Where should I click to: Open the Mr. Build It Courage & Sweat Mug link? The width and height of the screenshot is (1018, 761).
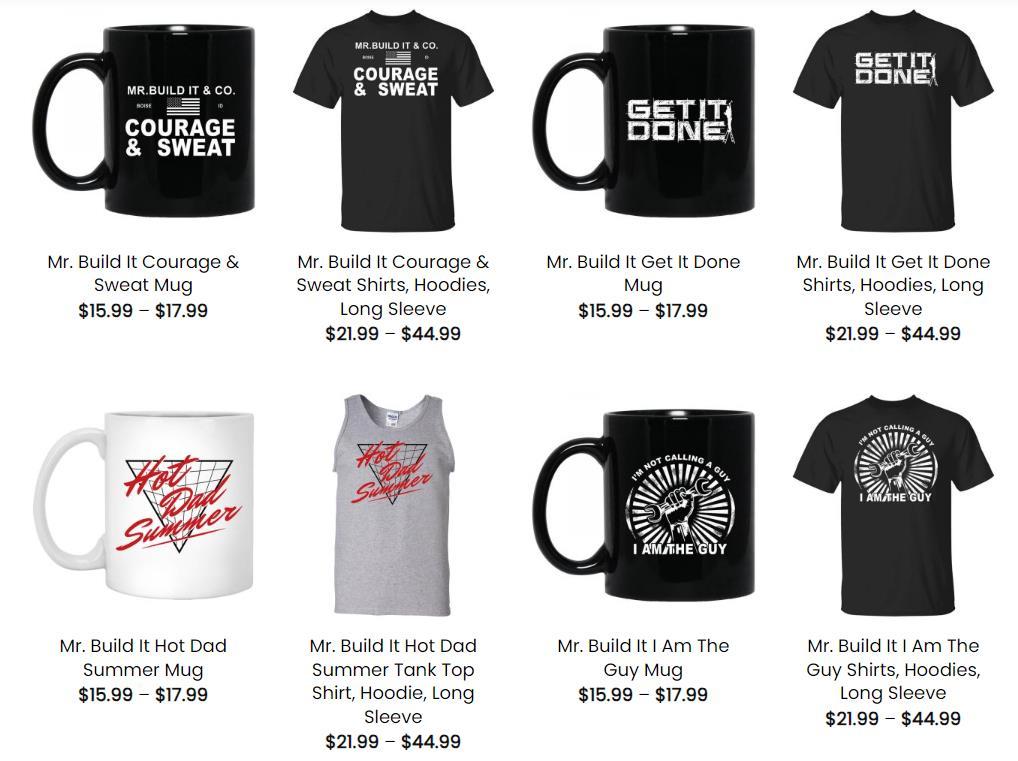143,273
